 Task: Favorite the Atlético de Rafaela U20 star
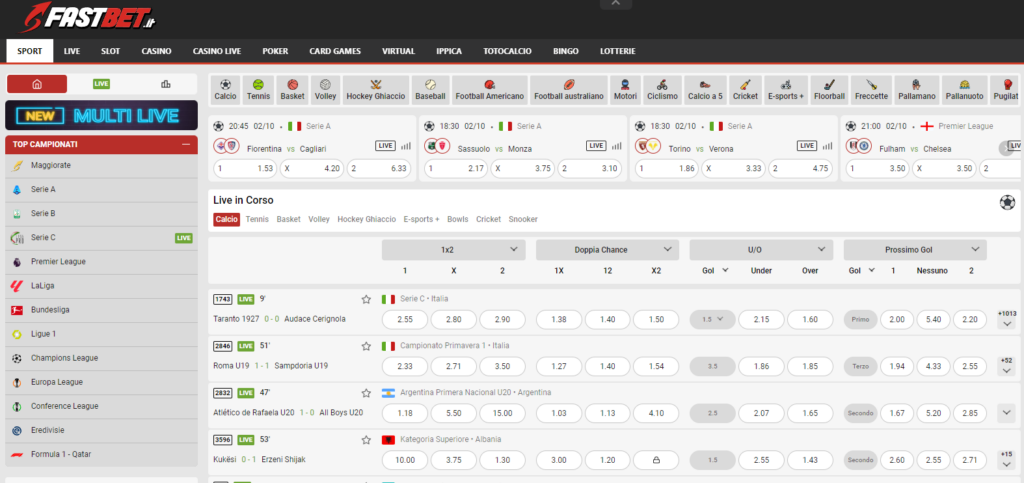click(366, 393)
